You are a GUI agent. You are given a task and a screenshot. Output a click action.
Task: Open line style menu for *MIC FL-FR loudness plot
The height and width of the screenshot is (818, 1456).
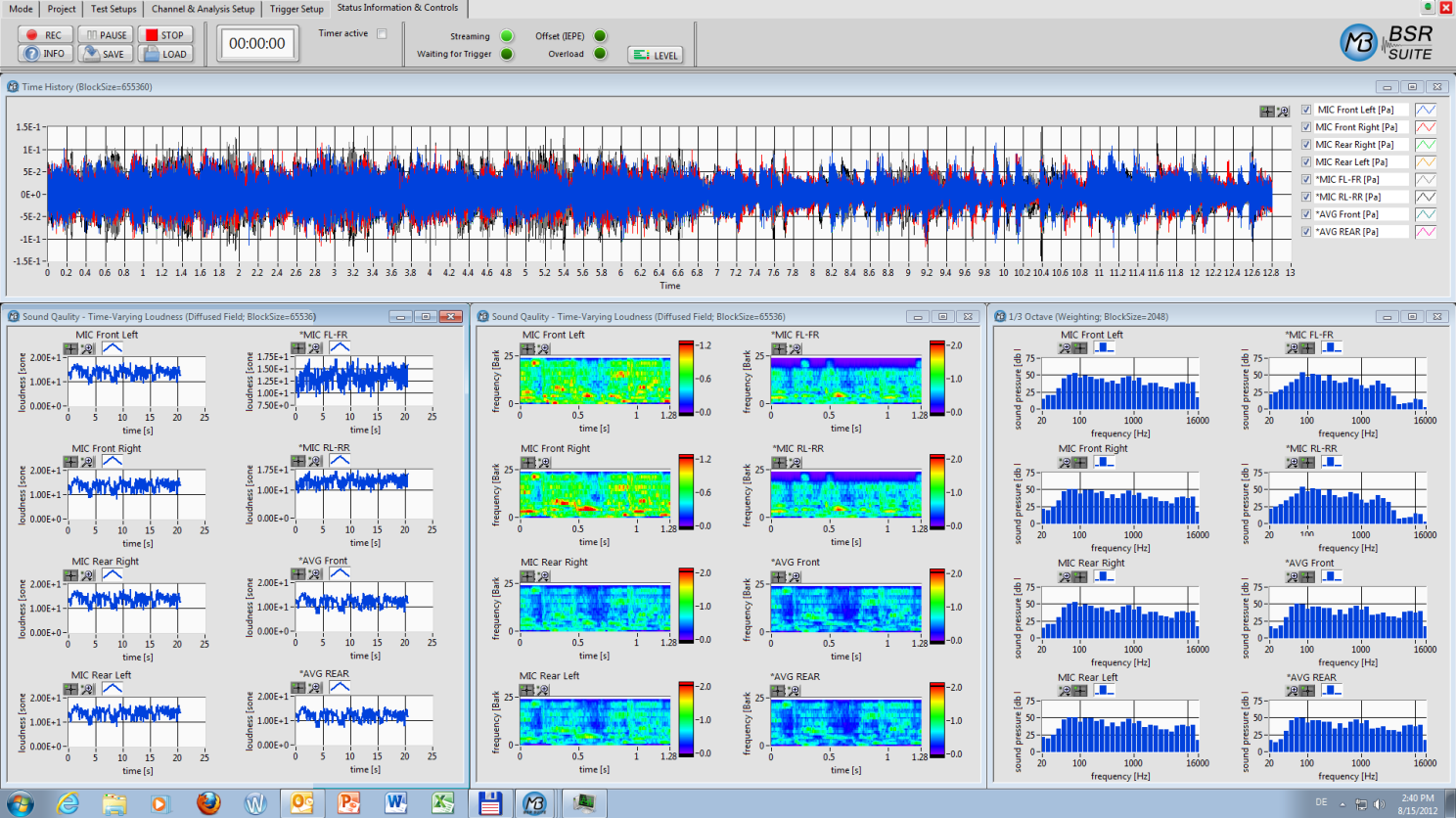(x=340, y=348)
